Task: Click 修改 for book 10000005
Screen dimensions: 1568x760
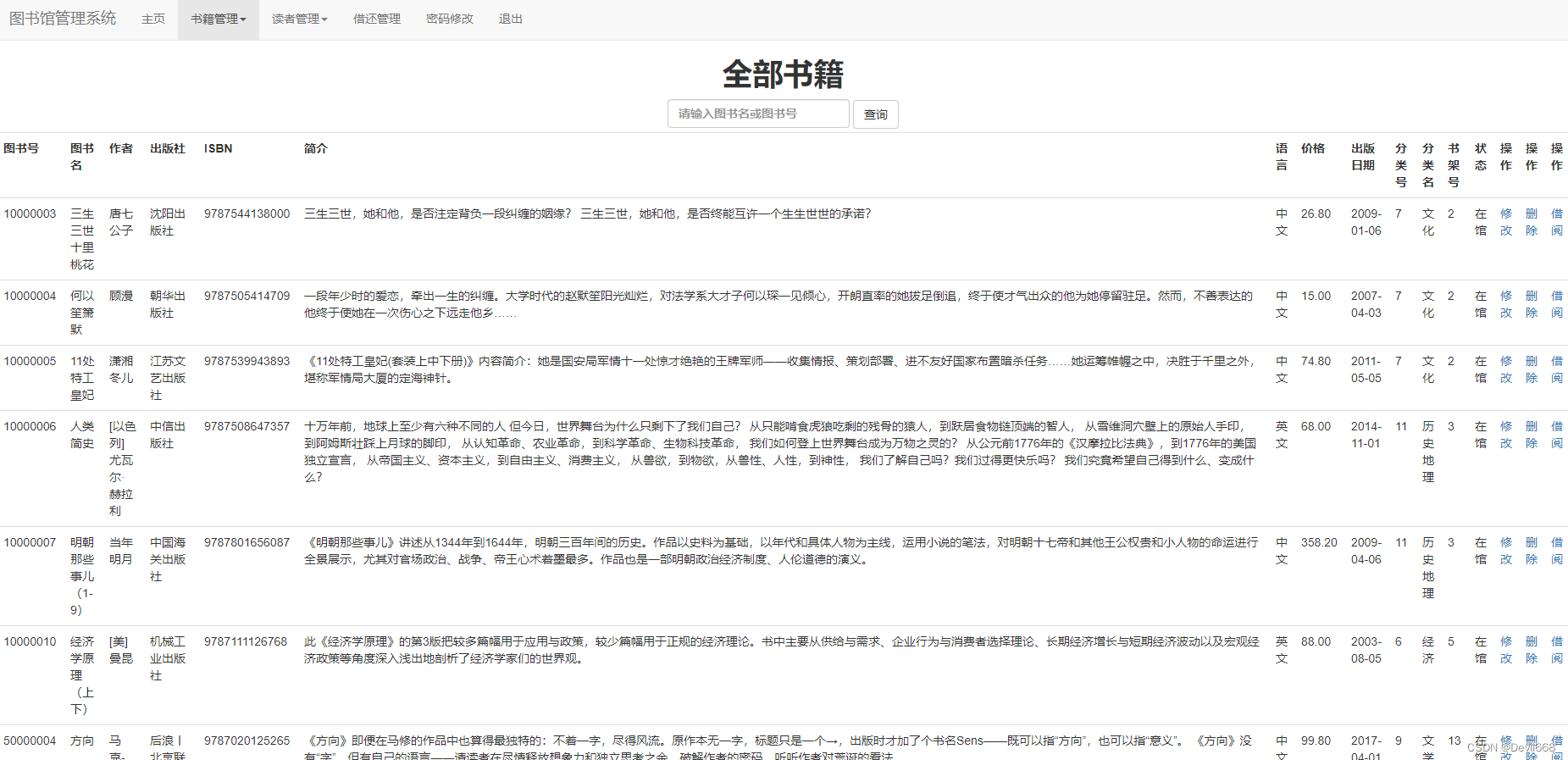Action: (1506, 369)
